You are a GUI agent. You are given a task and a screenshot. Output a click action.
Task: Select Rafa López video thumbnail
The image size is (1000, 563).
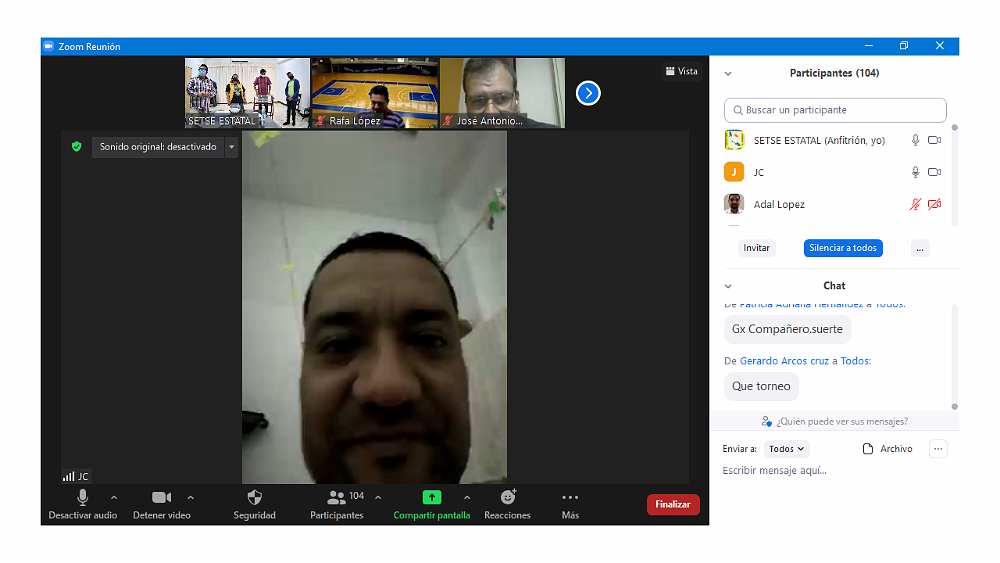click(x=375, y=93)
